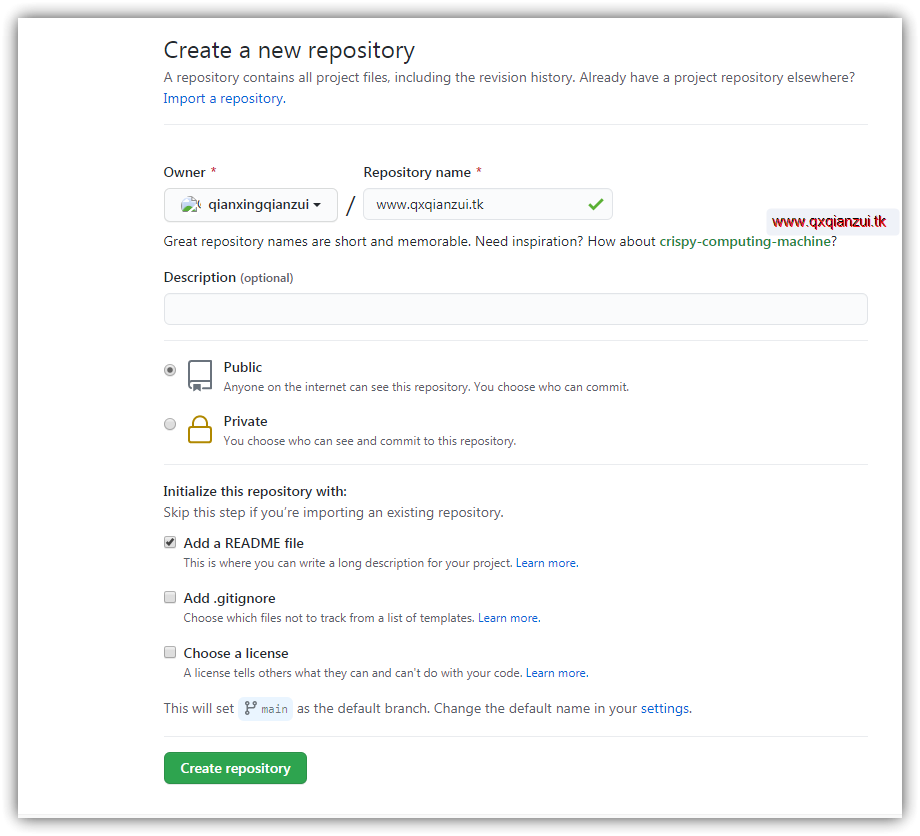Select the Public repository radio button
Image resolution: width=920 pixels, height=836 pixels.
click(x=170, y=369)
